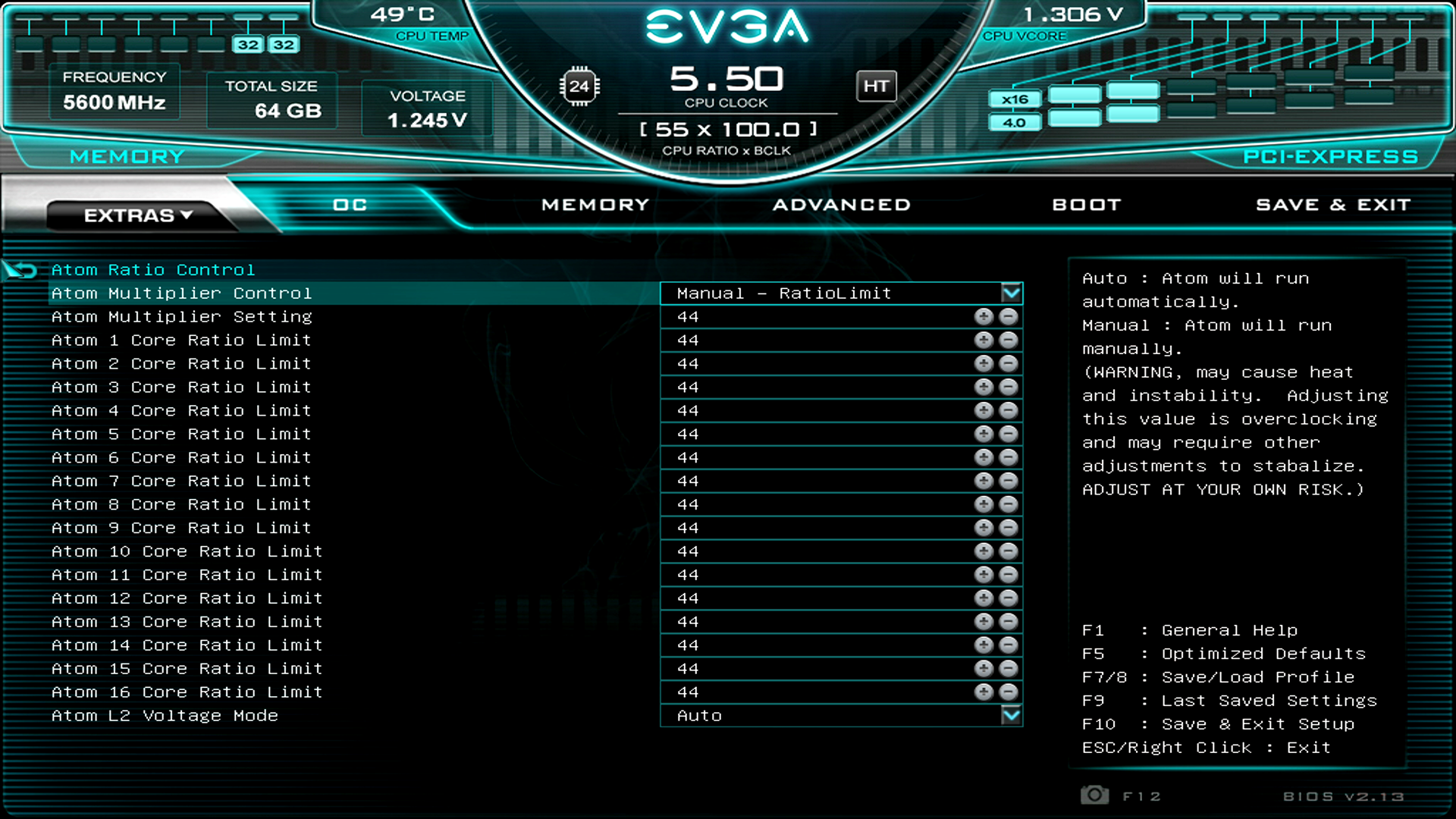Increase Atom Multiplier Setting with plus

(x=984, y=317)
